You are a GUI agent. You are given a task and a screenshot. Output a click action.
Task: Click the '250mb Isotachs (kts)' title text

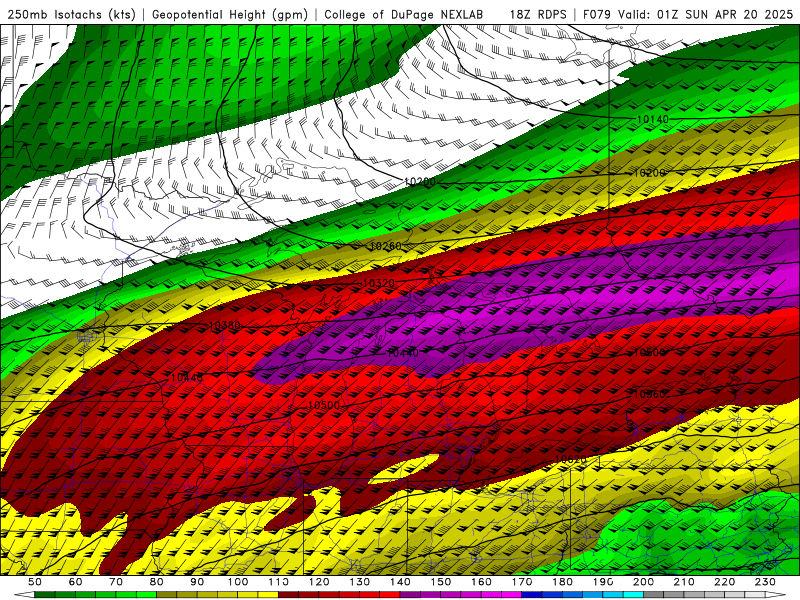click(71, 14)
